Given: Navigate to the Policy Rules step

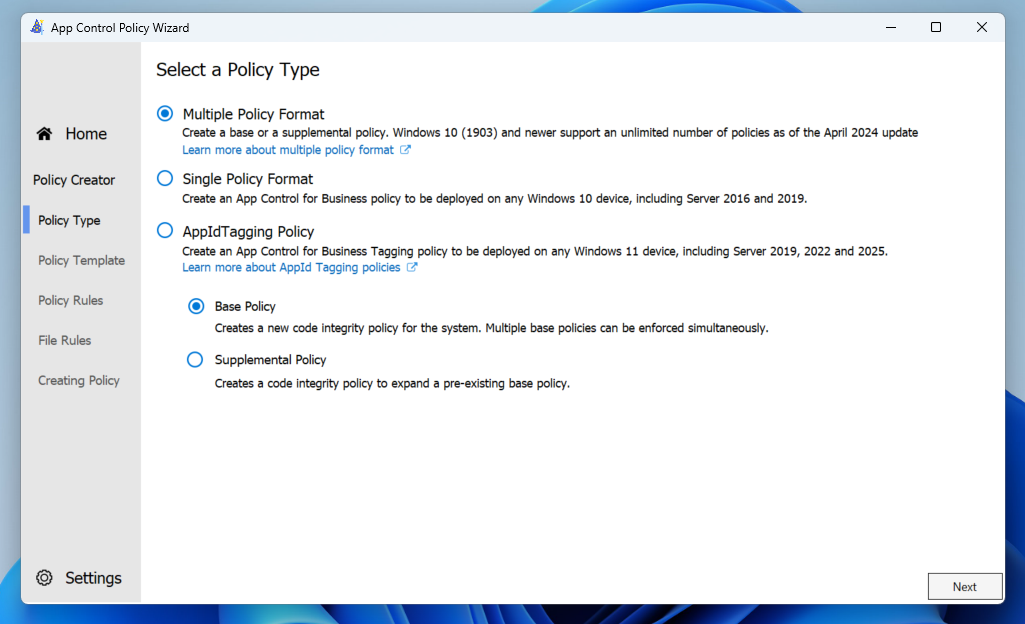Looking at the screenshot, I should (70, 300).
